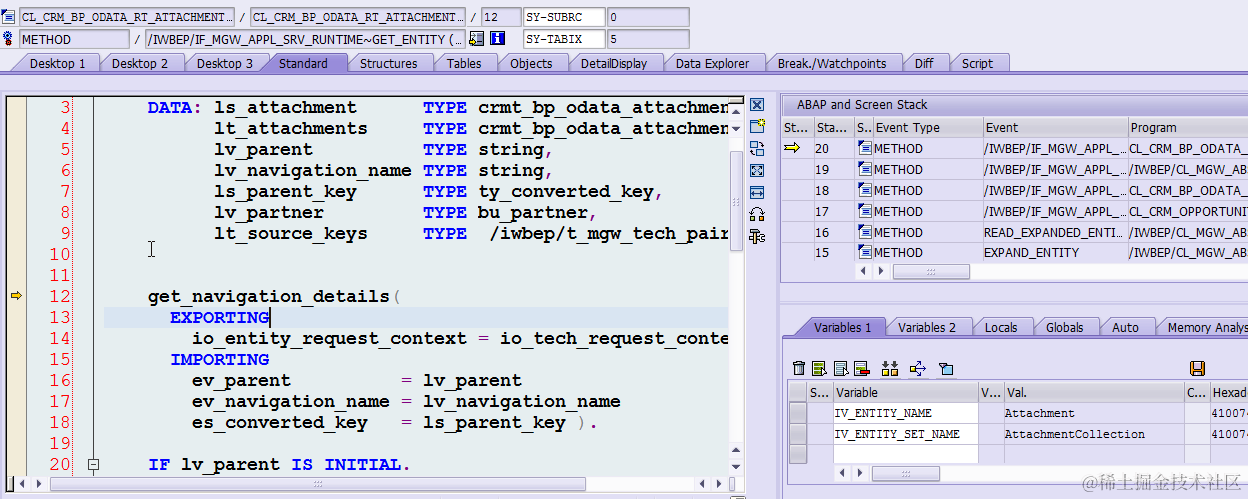Switch to the Auto tab
This screenshot has height=499, width=1248.
(1125, 327)
